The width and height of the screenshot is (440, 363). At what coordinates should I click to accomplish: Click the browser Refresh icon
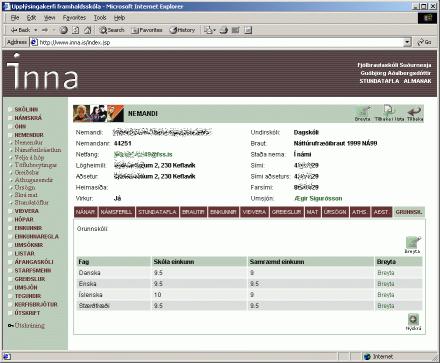(x=76, y=30)
